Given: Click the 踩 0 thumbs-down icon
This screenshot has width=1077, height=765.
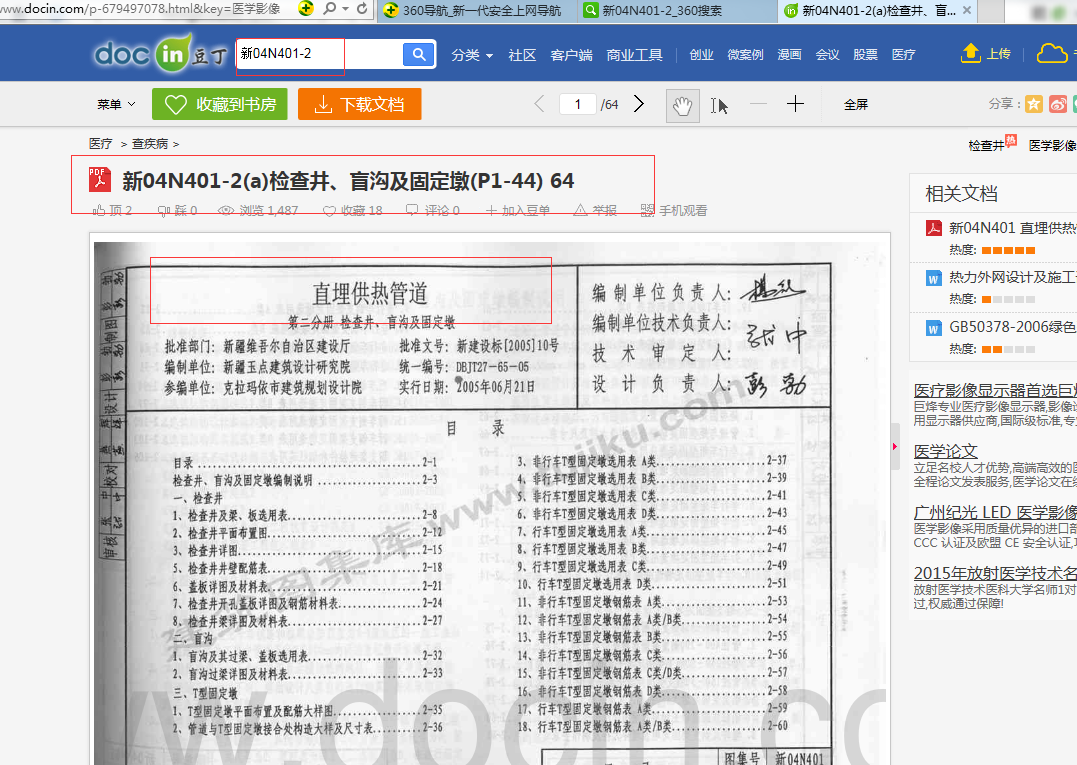Looking at the screenshot, I should coord(164,210).
